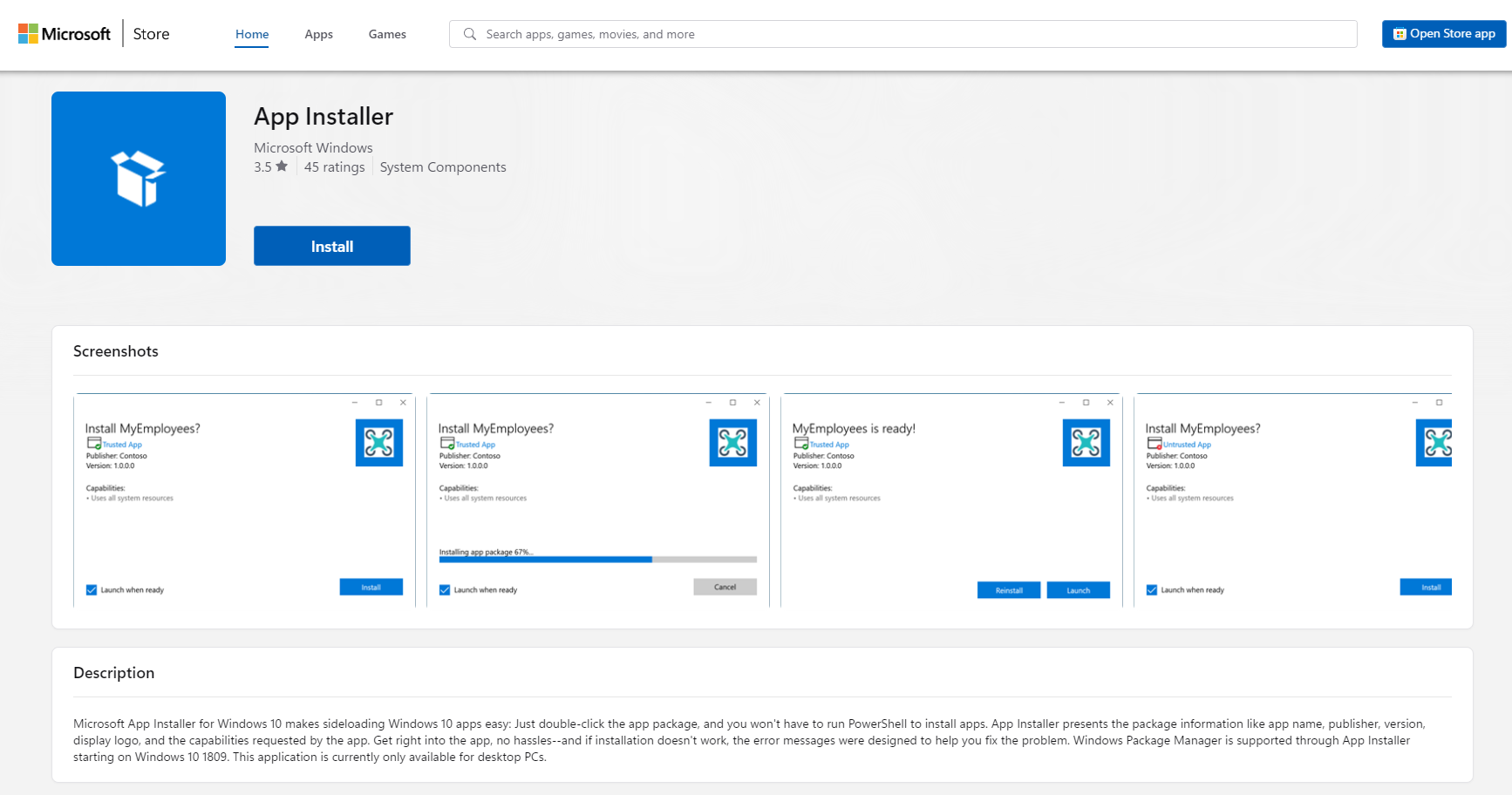1512x795 pixels.
Task: Click the App Installer title text
Action: pos(324,116)
